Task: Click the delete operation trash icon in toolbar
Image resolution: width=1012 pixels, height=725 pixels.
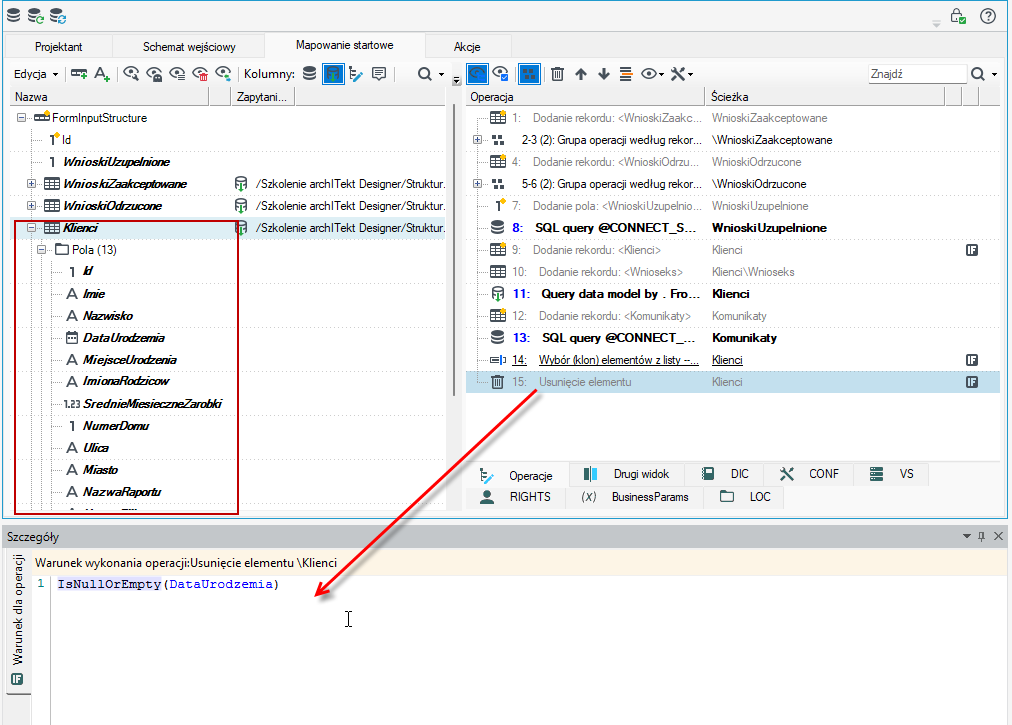Action: (558, 74)
